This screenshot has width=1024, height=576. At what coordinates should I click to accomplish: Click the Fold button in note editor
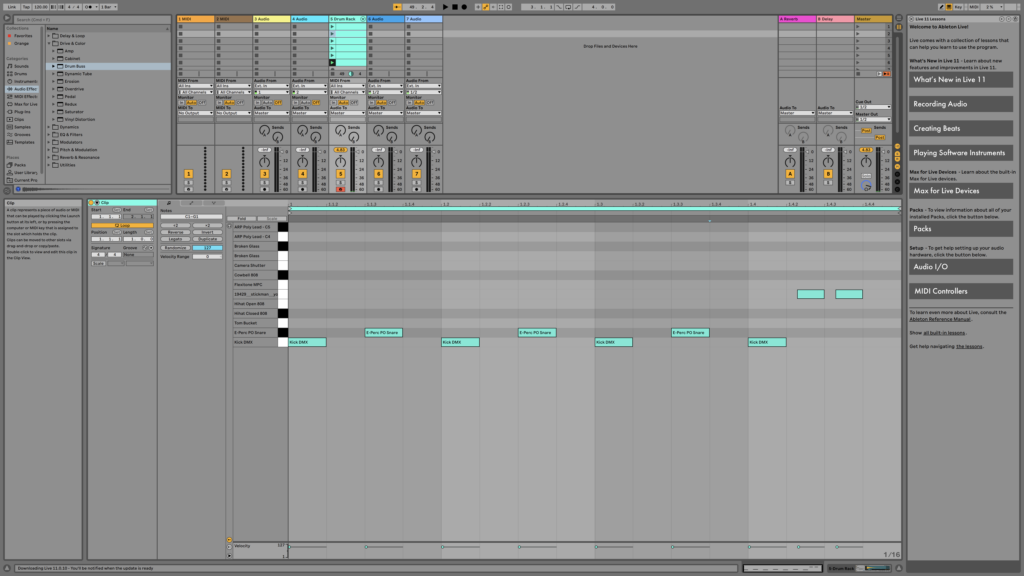[242, 219]
